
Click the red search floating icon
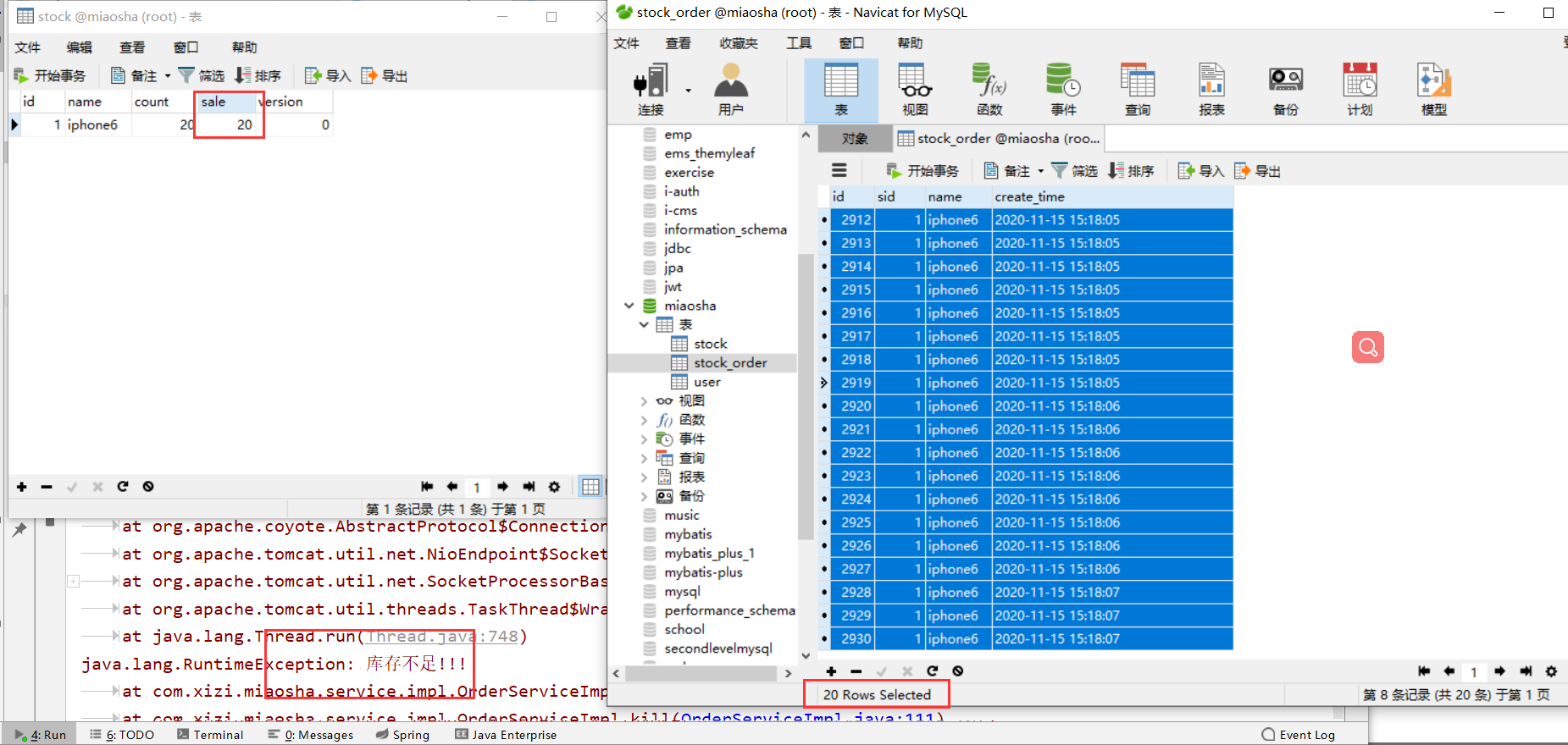click(1367, 347)
